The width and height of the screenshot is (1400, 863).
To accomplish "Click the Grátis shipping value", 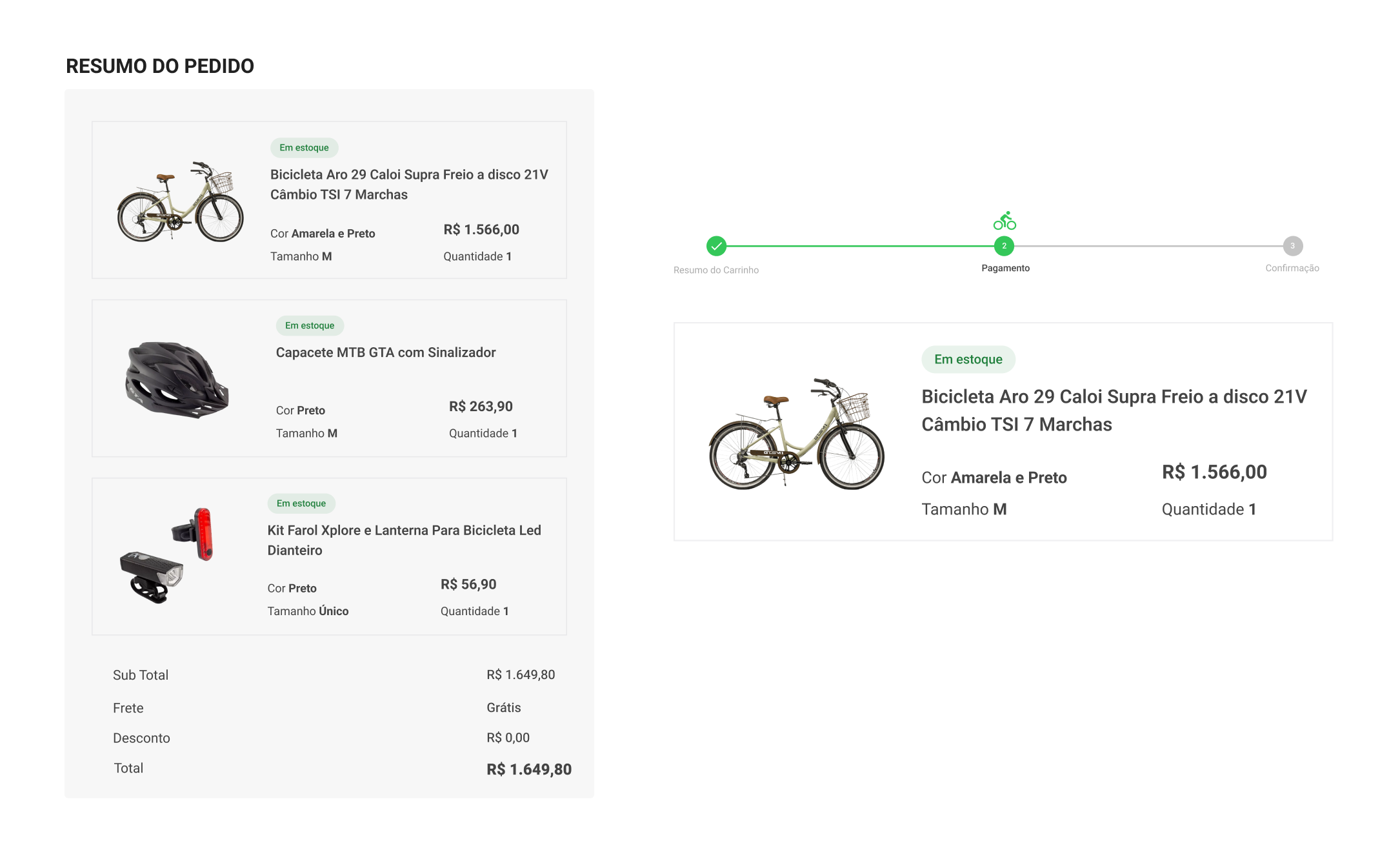I will pos(503,707).
